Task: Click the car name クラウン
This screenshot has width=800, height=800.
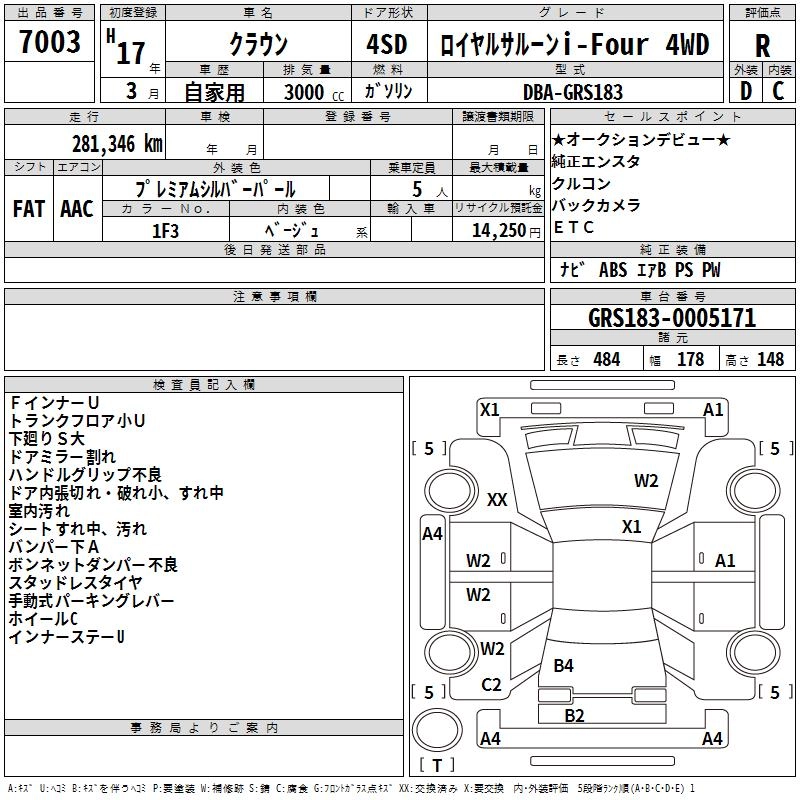Action: [x=258, y=45]
